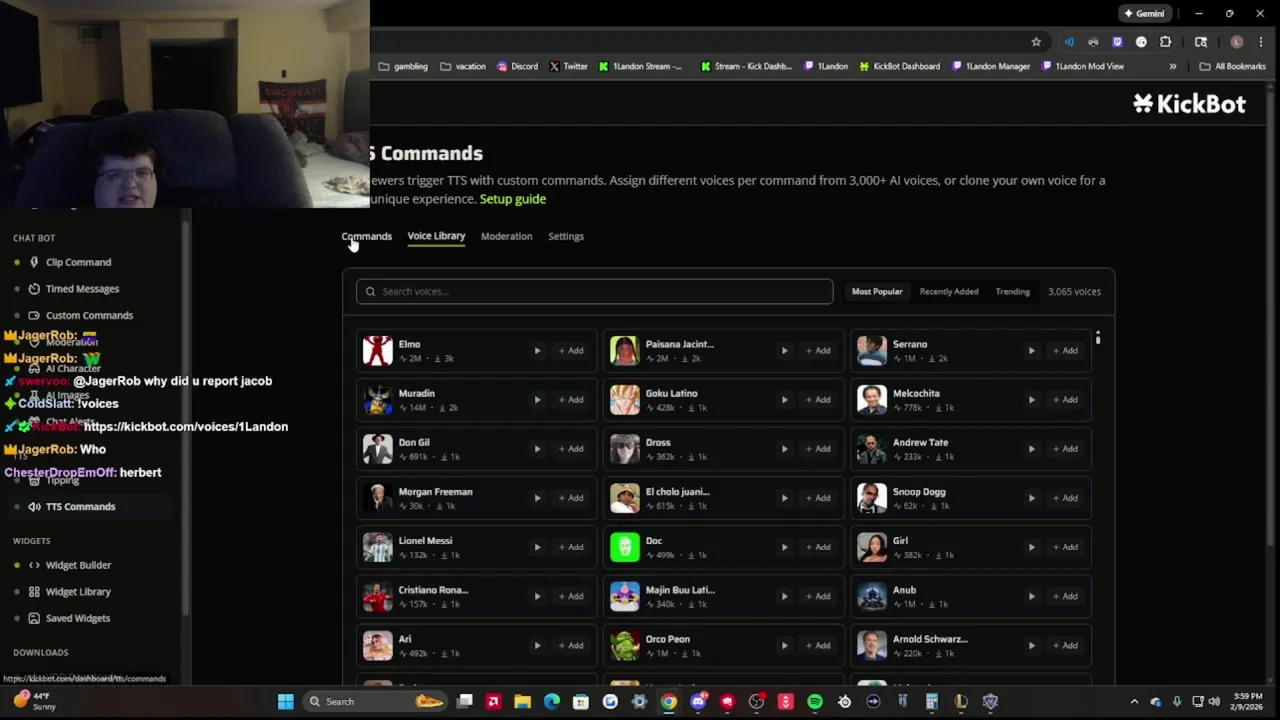
Task: Open the taskbar clock and date
Action: point(1247,701)
